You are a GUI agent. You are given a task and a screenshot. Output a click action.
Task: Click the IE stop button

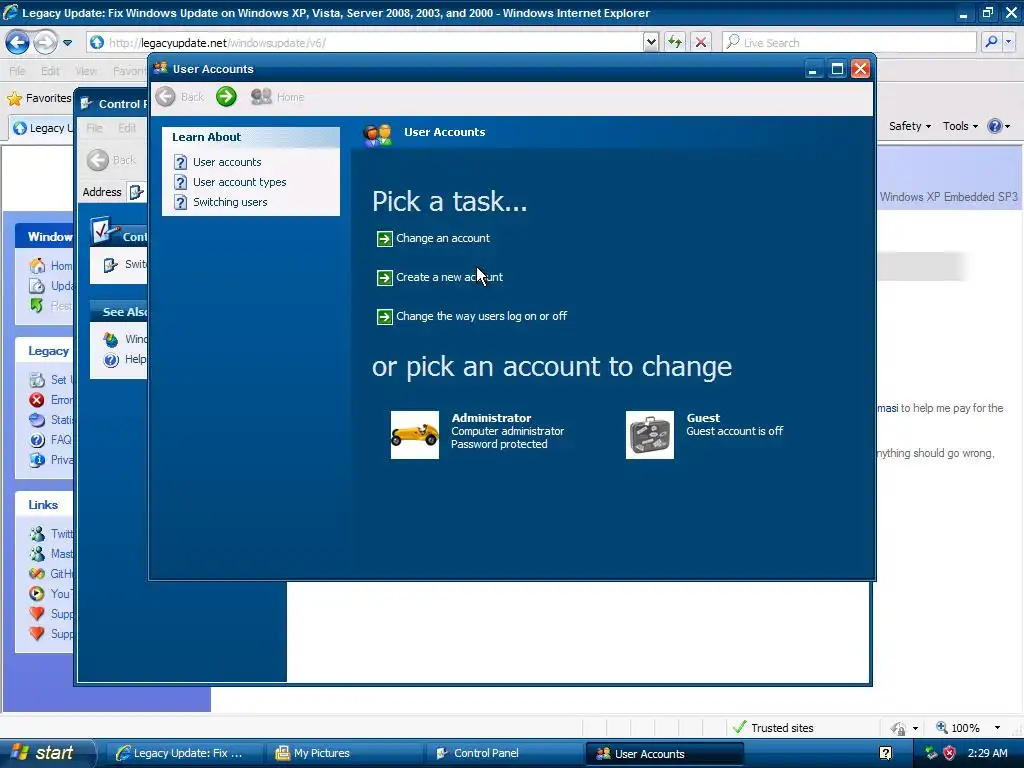(701, 43)
